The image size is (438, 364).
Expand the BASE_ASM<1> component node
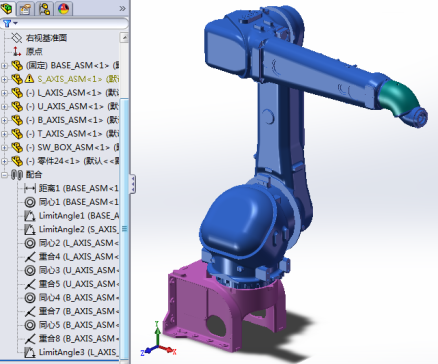coord(4,65)
